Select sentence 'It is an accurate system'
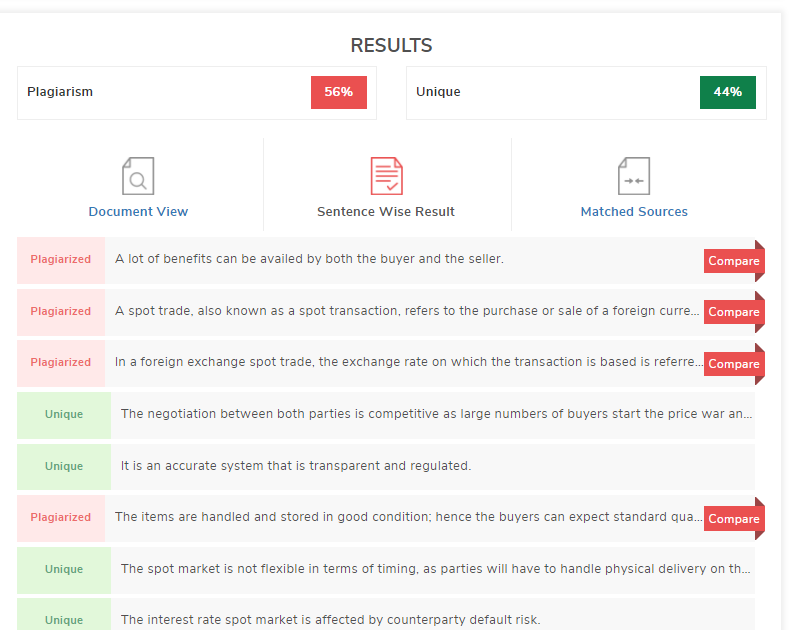Screen dimensions: 796x630 (296, 466)
